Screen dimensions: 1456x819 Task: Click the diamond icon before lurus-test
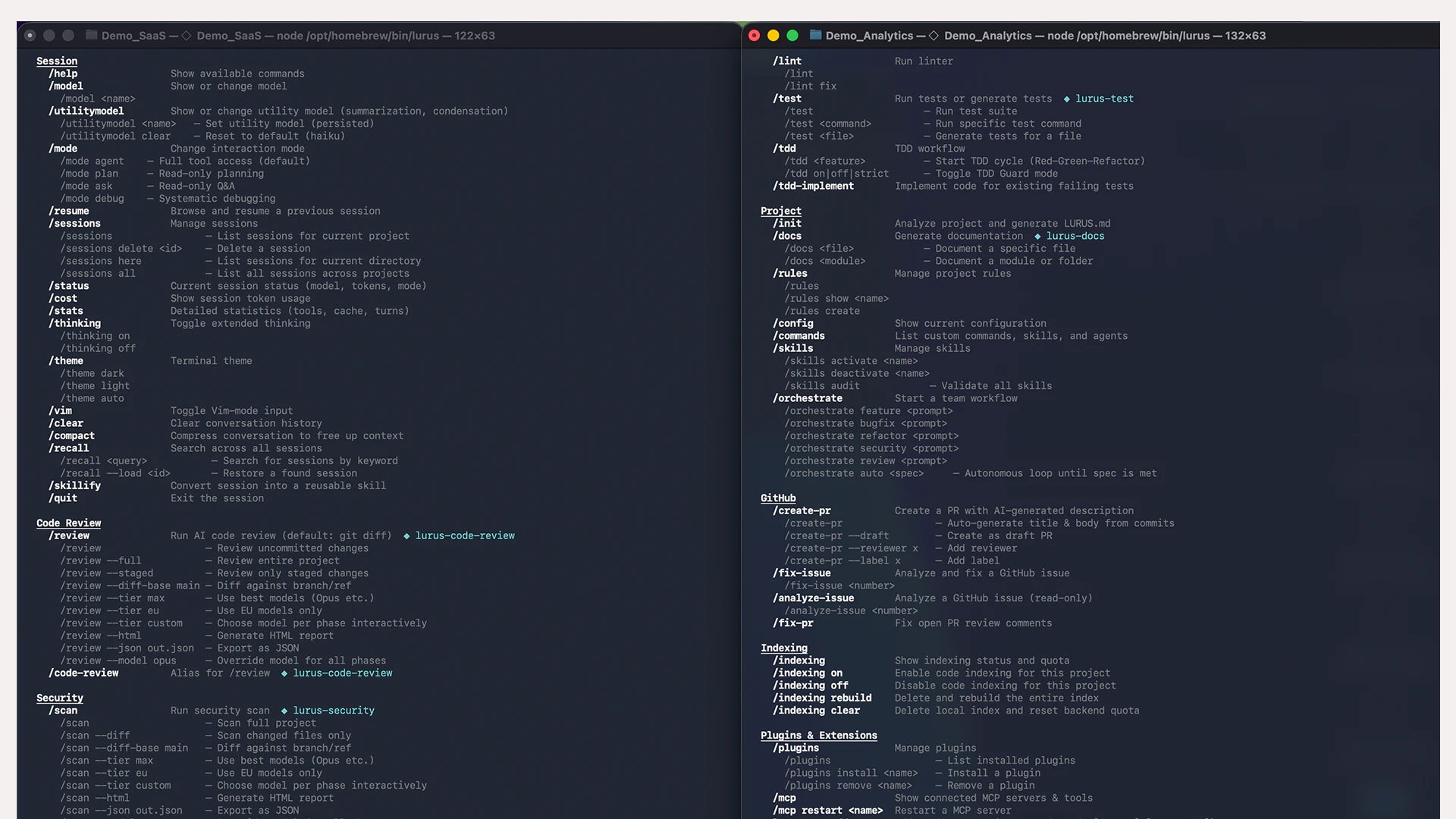coord(1066,99)
